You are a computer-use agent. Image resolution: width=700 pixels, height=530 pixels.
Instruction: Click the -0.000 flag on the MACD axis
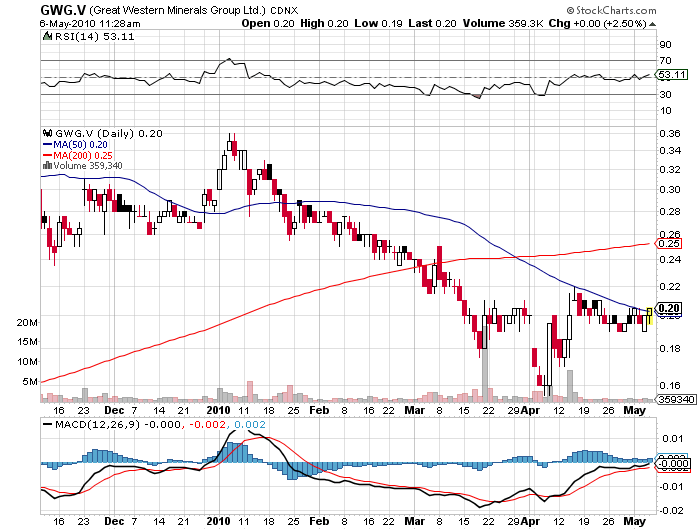click(x=673, y=464)
